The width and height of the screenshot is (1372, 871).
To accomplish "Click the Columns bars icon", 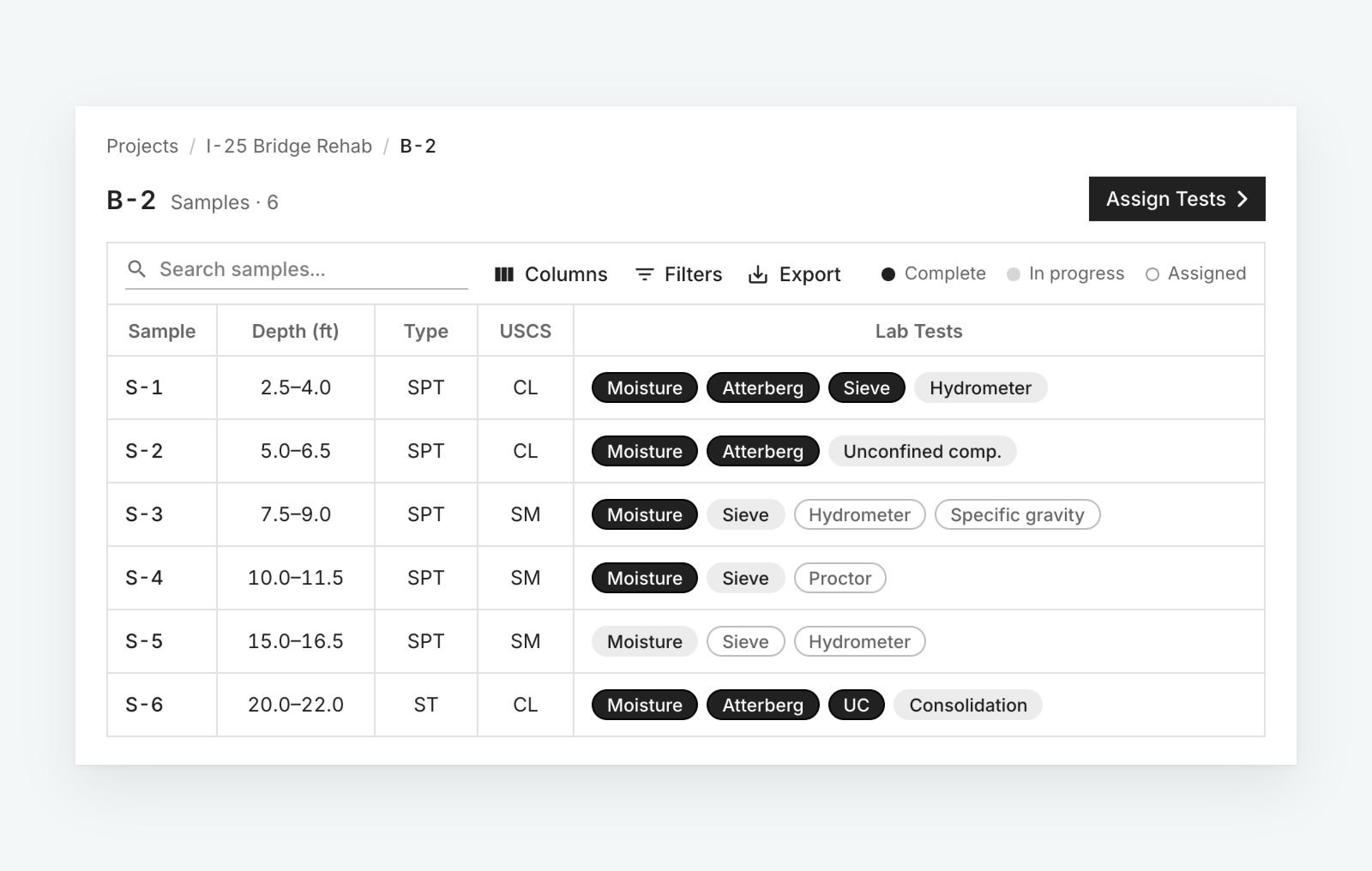I will 504,274.
